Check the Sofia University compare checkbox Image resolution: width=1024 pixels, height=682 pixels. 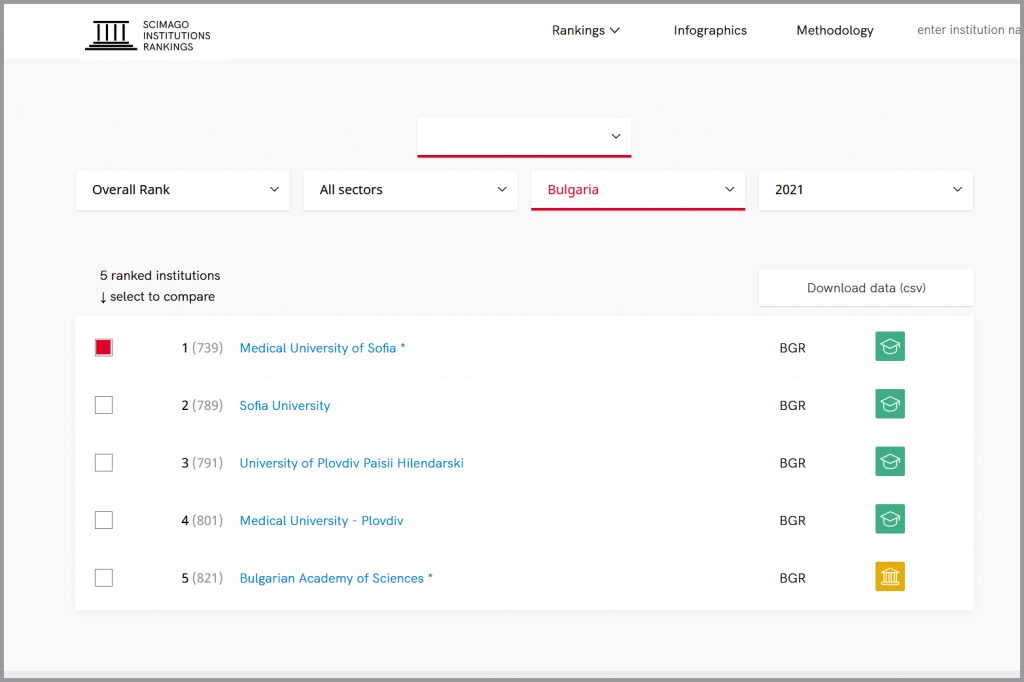point(104,405)
